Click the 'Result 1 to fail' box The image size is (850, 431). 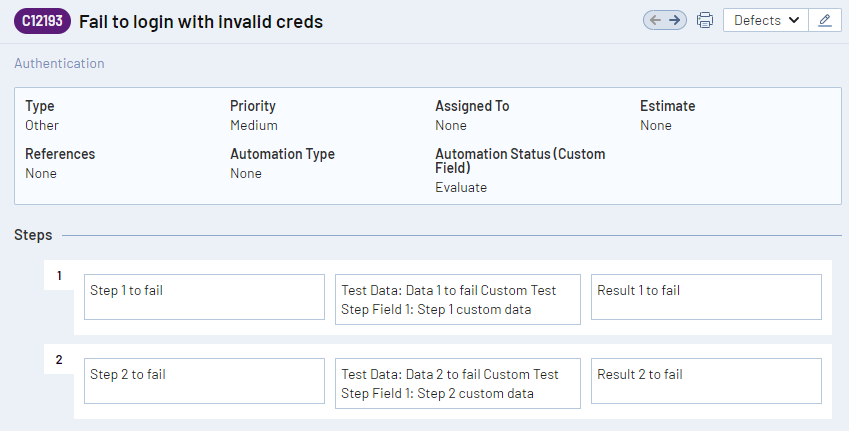point(706,297)
